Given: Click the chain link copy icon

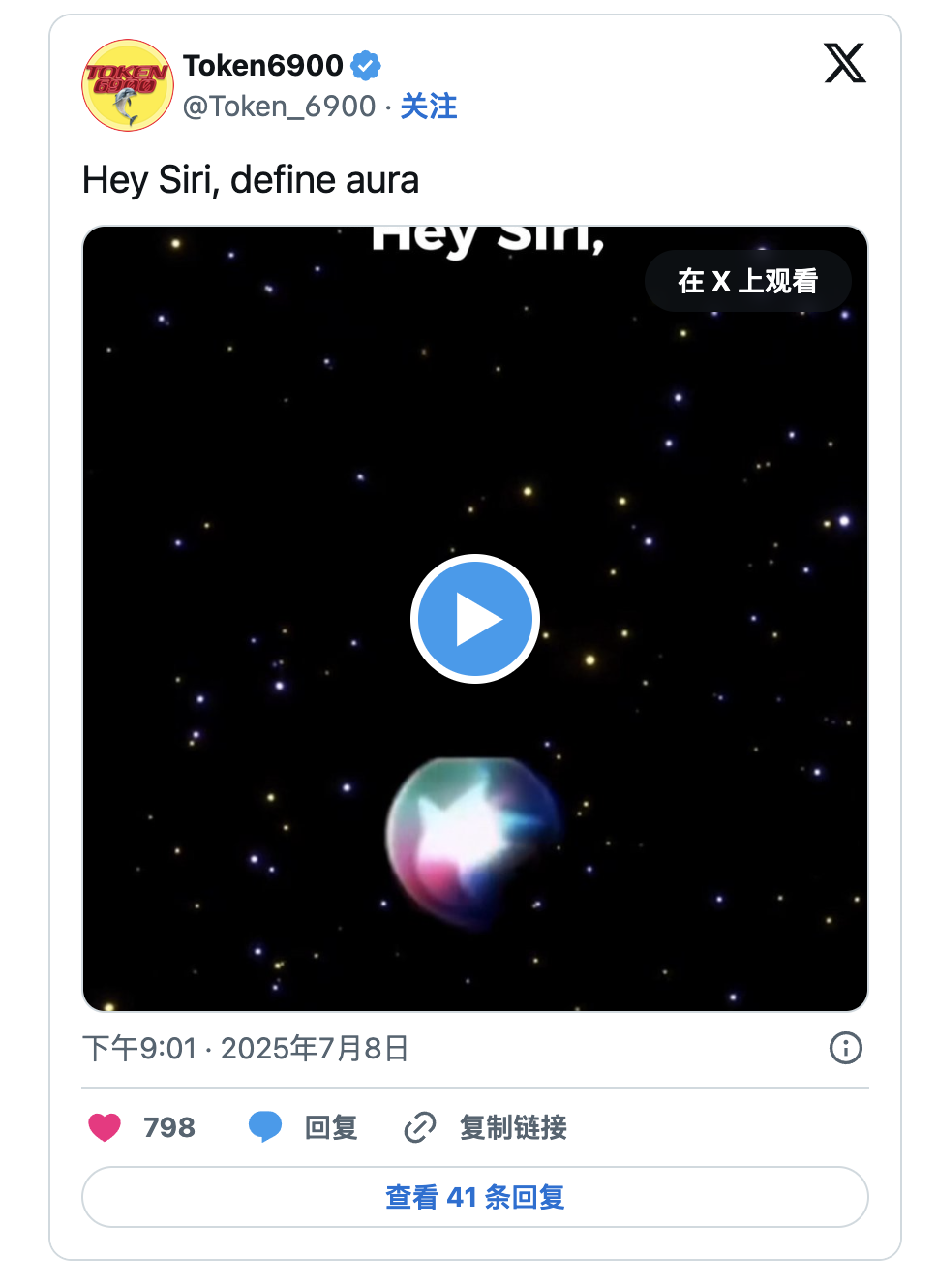Looking at the screenshot, I should coord(420,1127).
